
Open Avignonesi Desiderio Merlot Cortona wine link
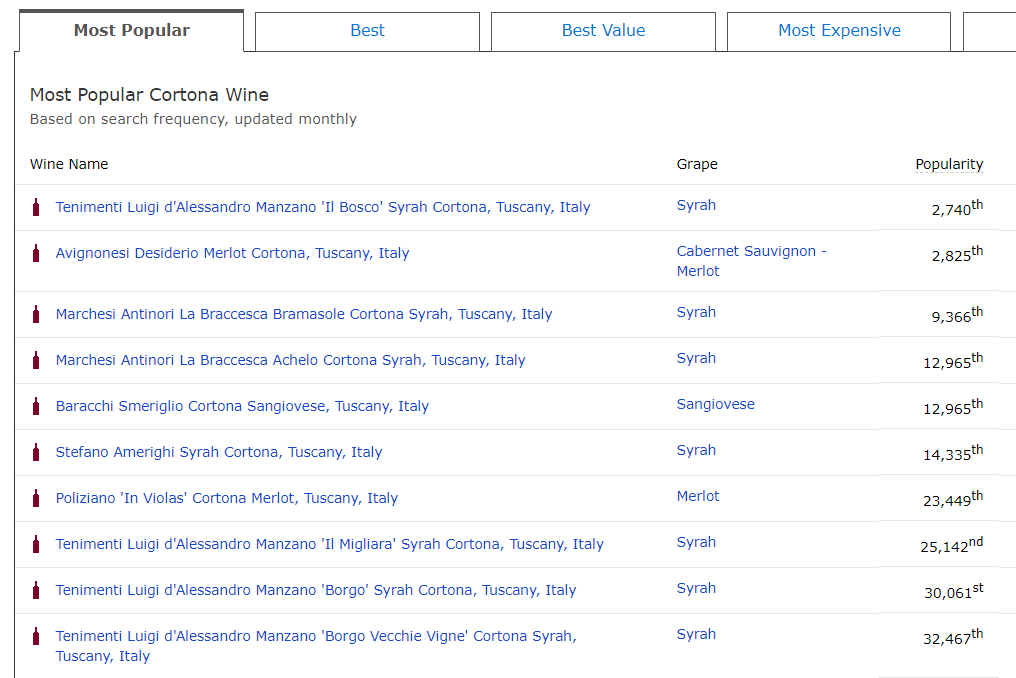232,253
